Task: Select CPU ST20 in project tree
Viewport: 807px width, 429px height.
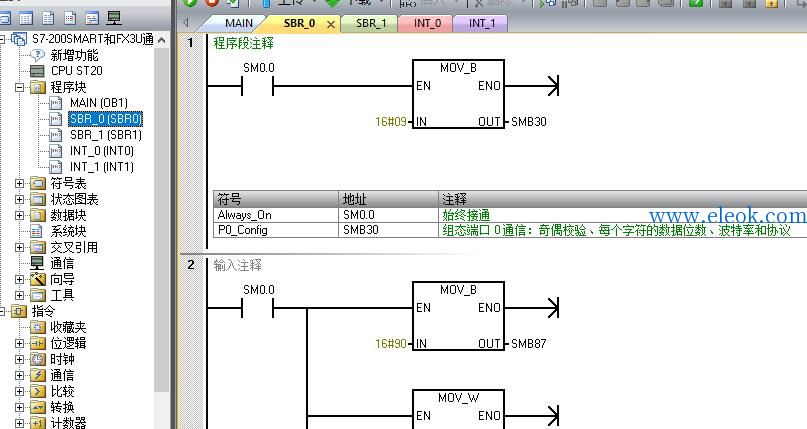Action: (76, 71)
